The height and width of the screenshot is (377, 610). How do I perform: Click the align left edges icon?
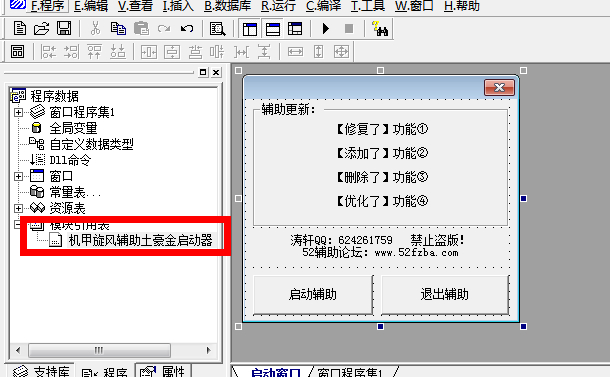tap(49, 51)
